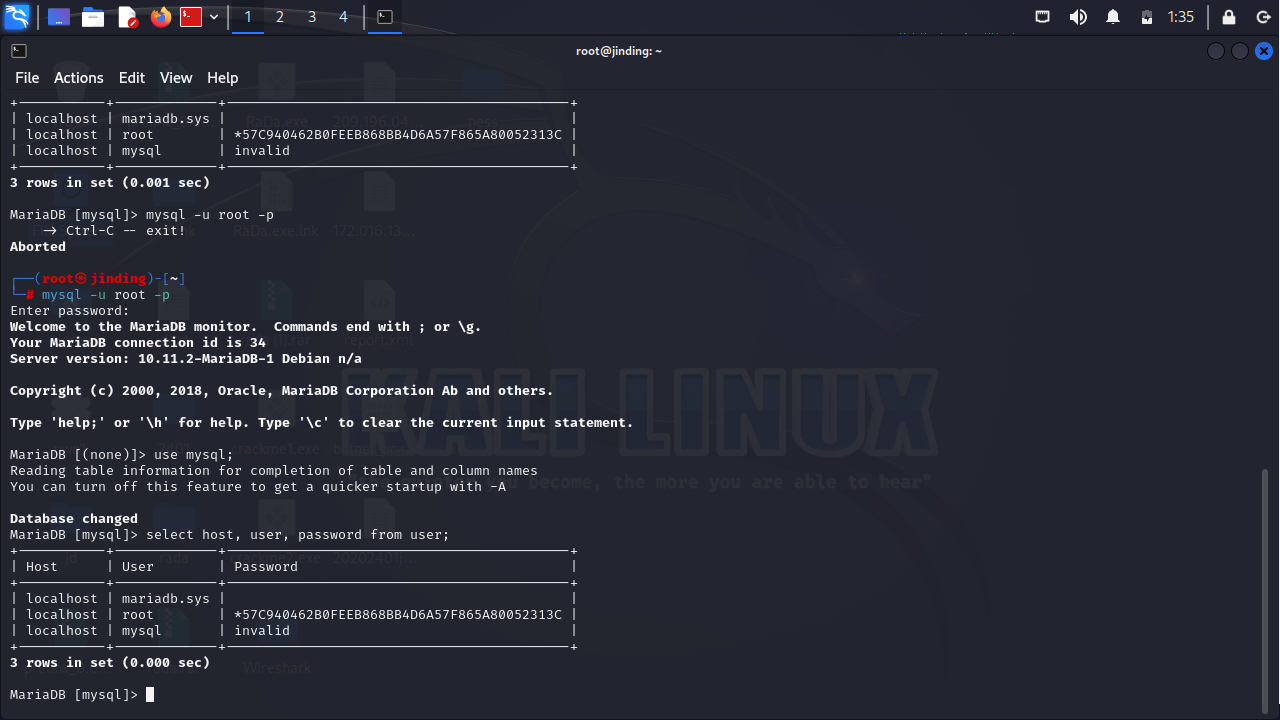The width and height of the screenshot is (1280, 720).
Task: Click the log out icon
Action: coord(1263,17)
